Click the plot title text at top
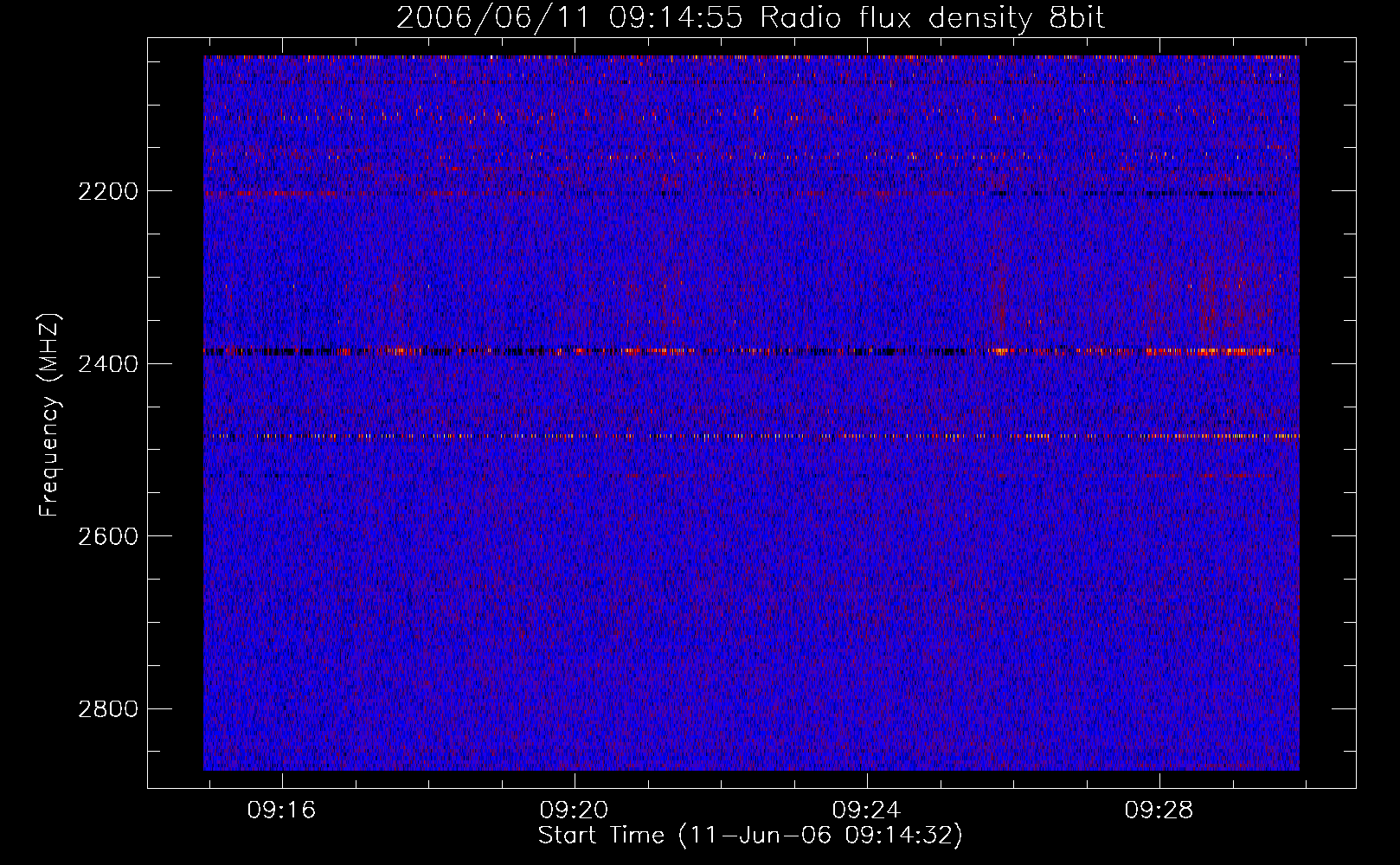The height and width of the screenshot is (865, 1400). [750, 18]
